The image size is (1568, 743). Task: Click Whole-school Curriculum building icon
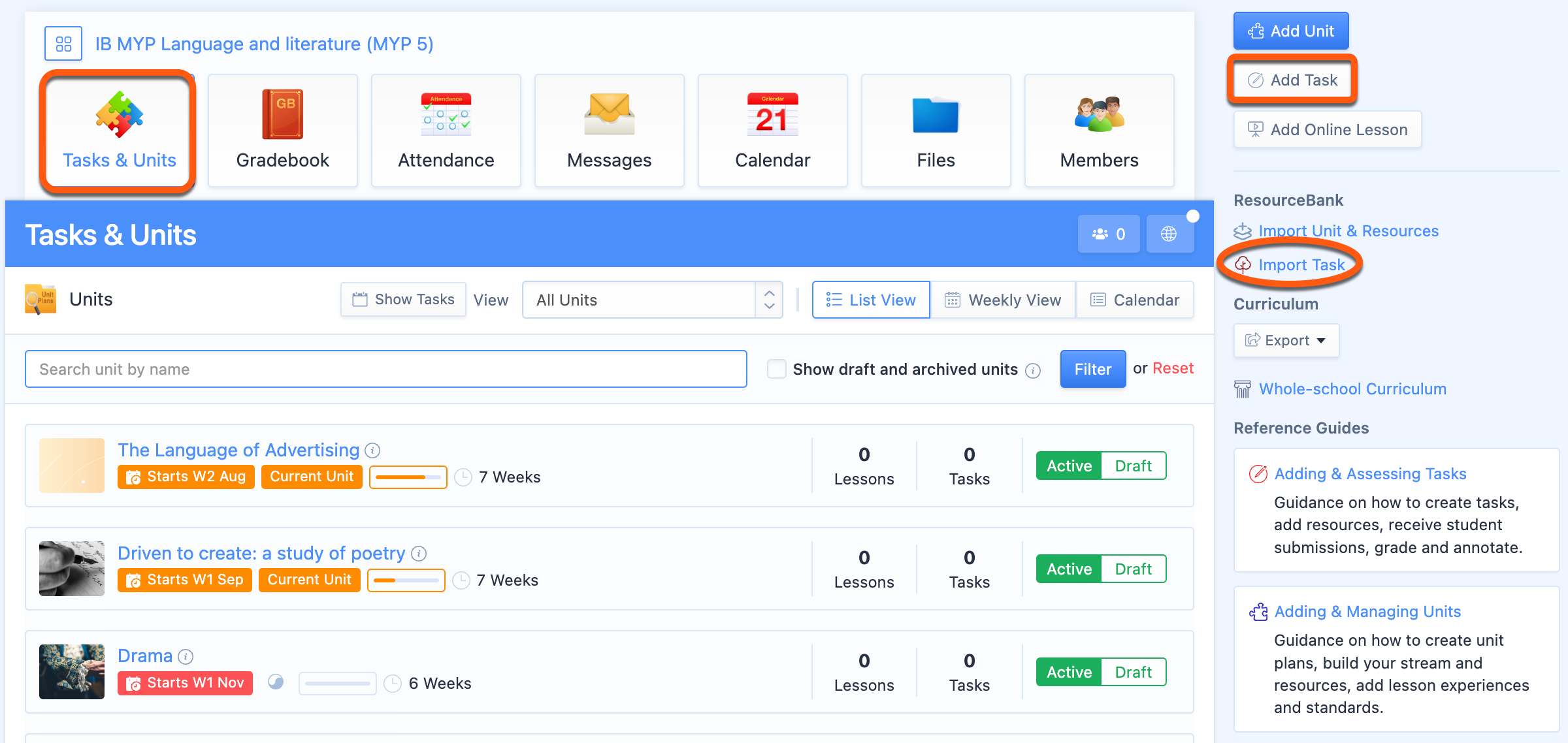[x=1242, y=389]
